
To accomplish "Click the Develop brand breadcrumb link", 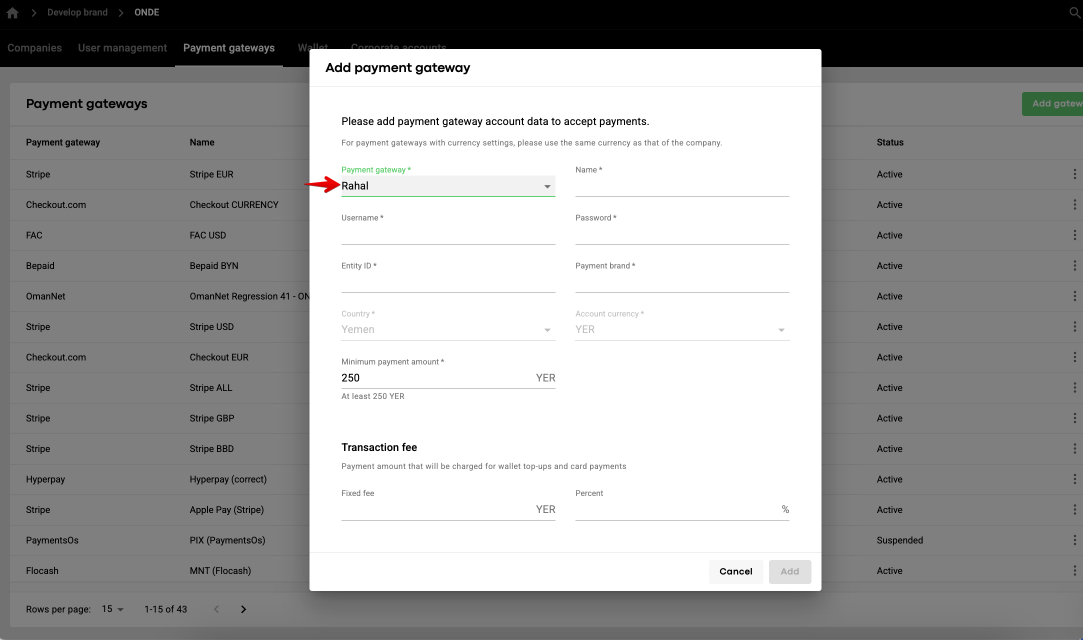I will 75,13.
